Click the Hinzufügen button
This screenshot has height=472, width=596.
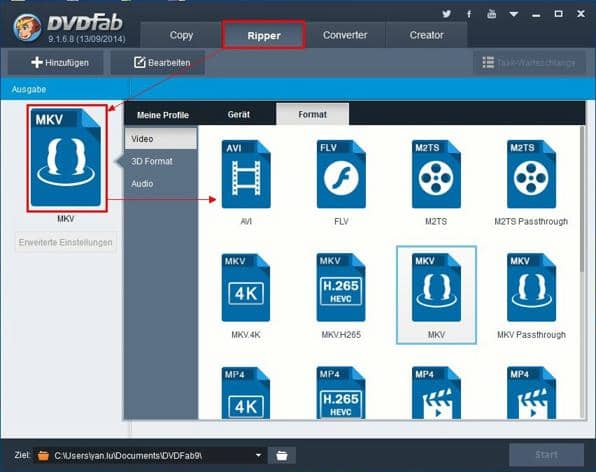pyautogui.click(x=55, y=62)
